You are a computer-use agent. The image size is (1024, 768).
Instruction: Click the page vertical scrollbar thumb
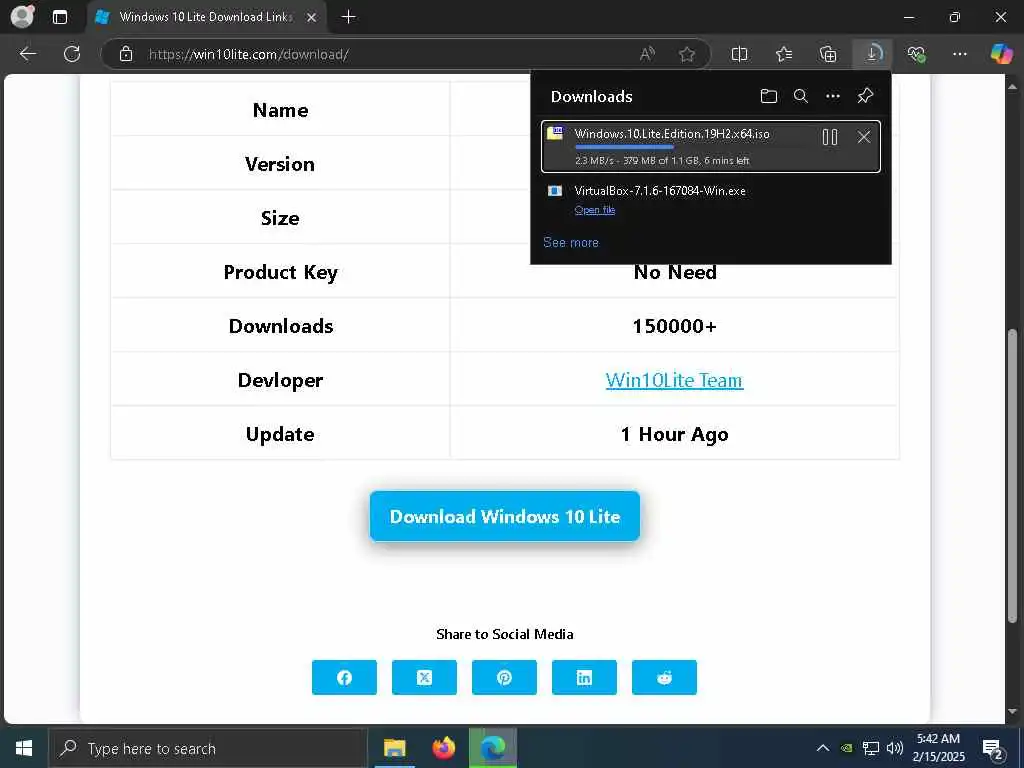pyautogui.click(x=1012, y=475)
